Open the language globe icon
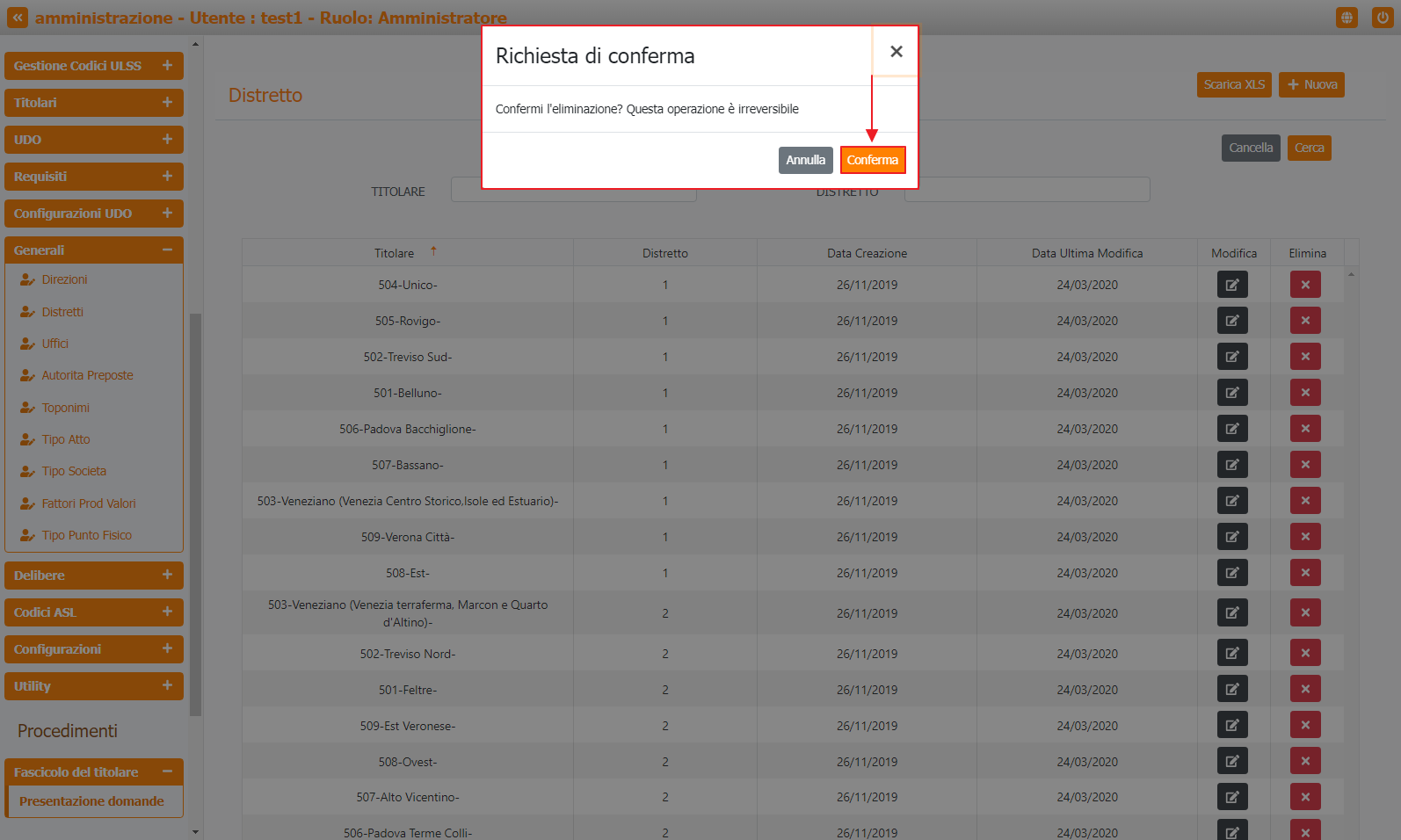The image size is (1401, 840). click(x=1347, y=18)
